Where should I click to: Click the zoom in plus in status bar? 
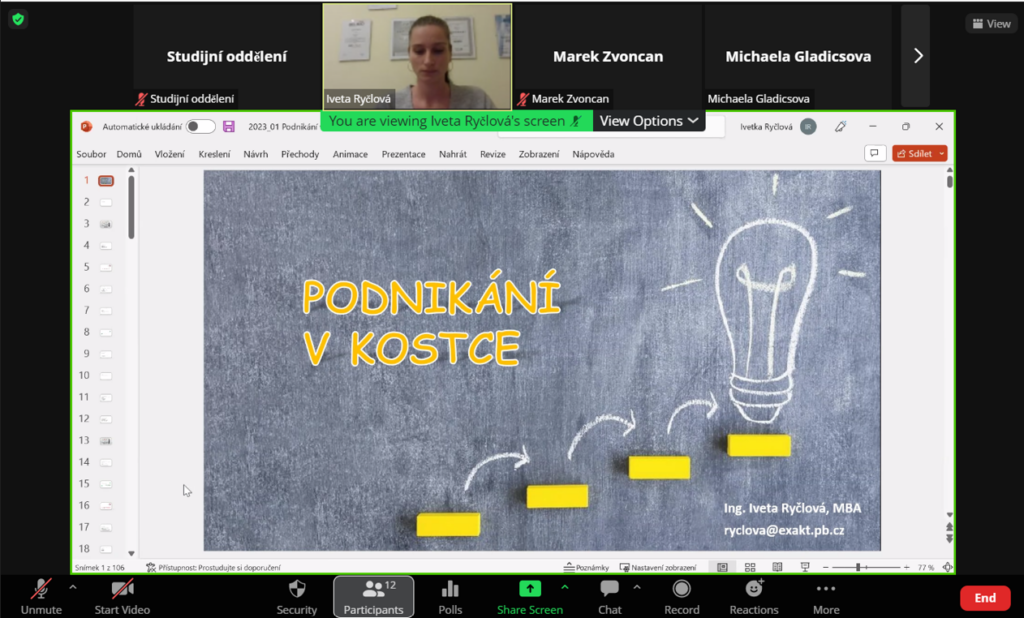click(906, 568)
